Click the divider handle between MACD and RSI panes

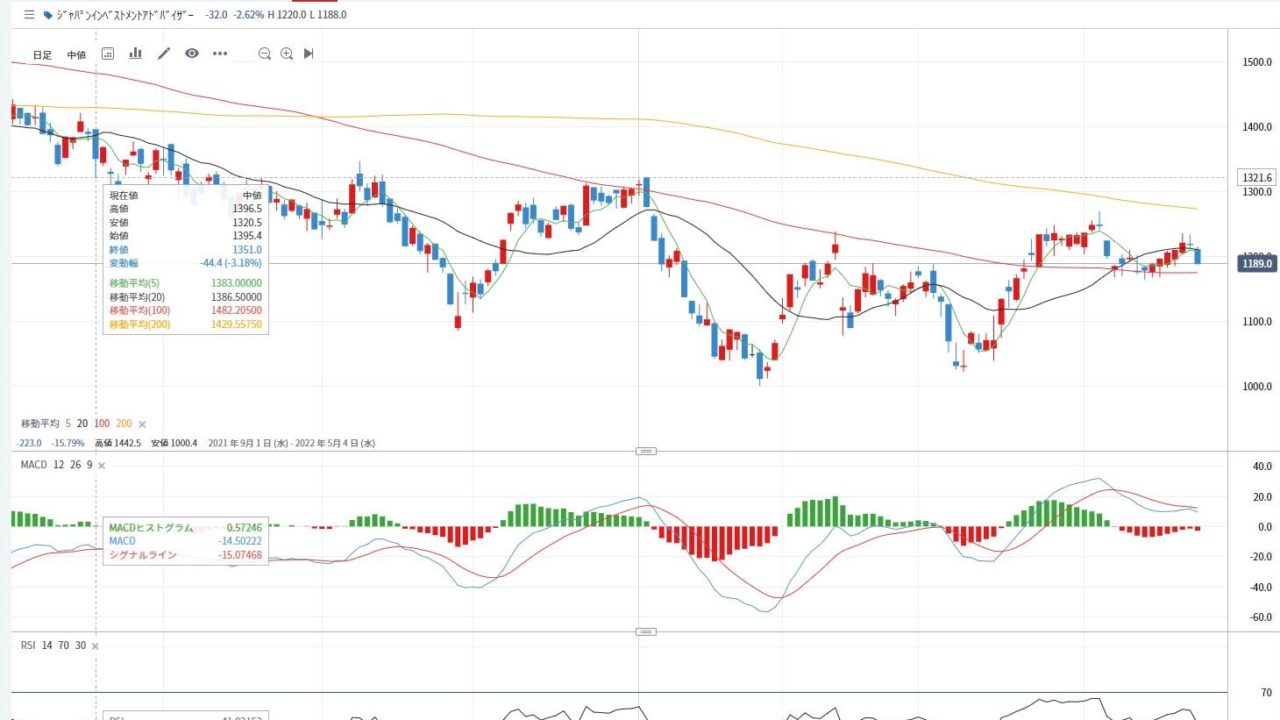[647, 632]
